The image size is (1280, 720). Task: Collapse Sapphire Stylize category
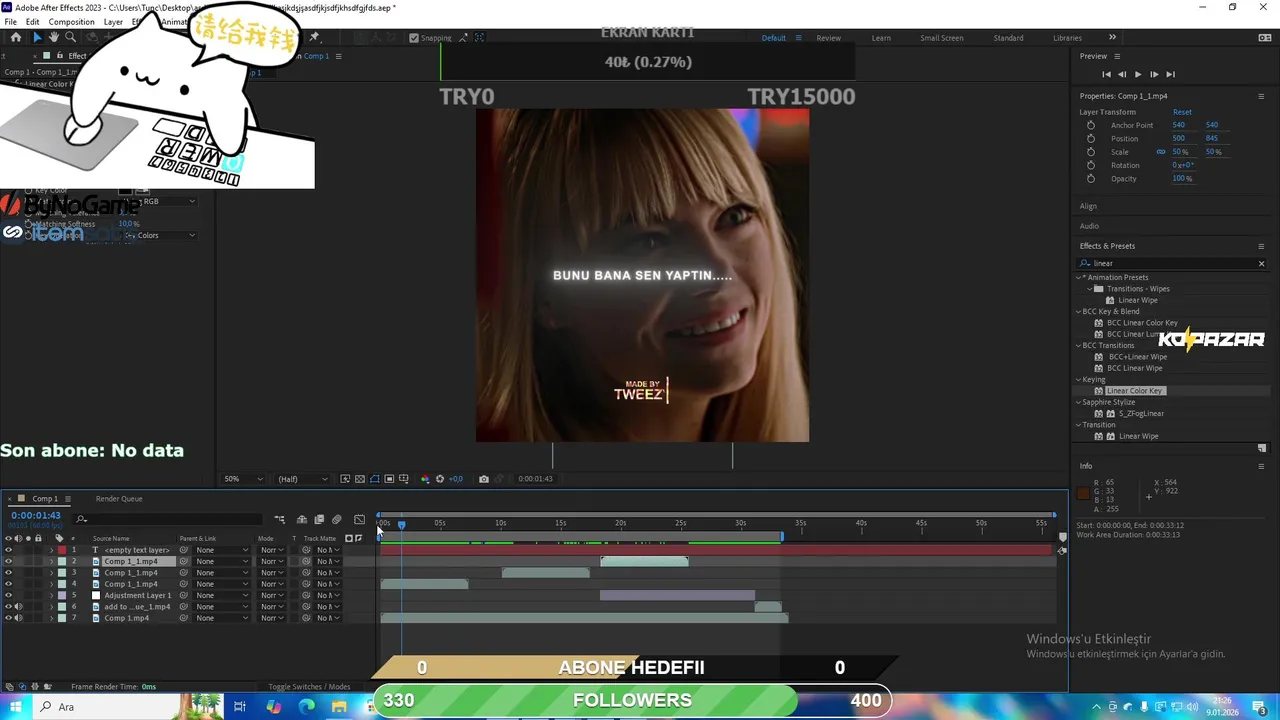pyautogui.click(x=1079, y=402)
